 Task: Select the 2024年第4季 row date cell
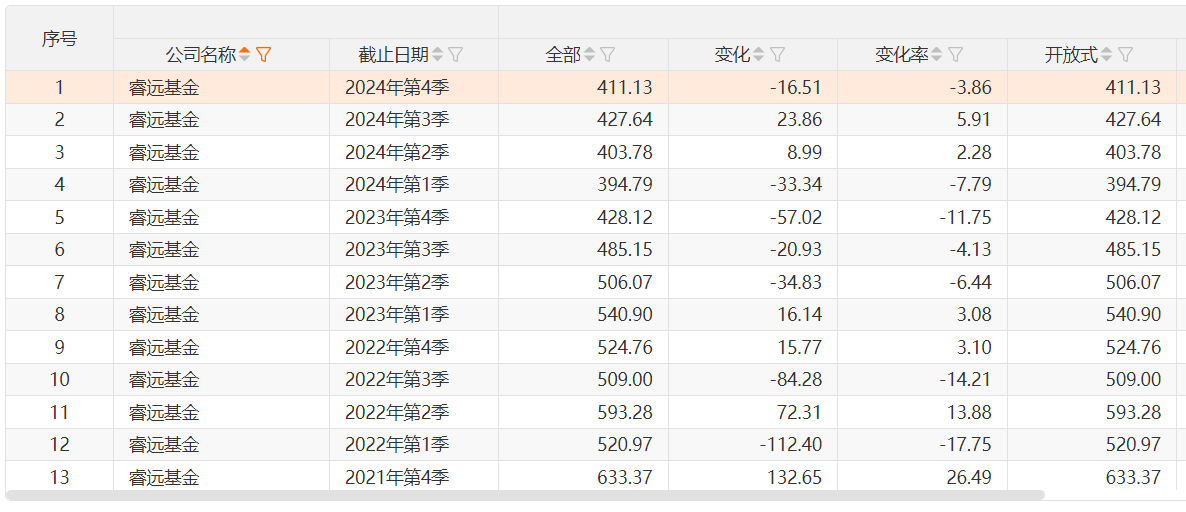pos(397,88)
